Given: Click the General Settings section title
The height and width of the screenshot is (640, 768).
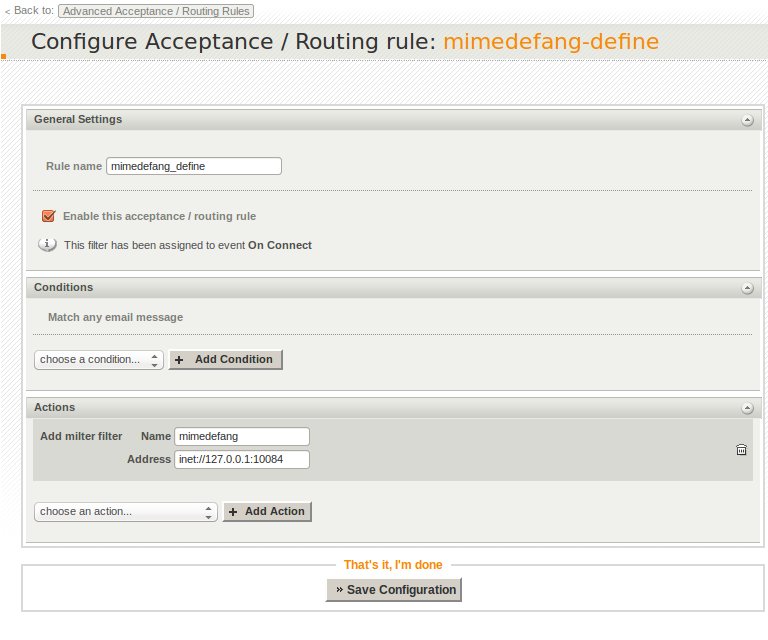Looking at the screenshot, I should [78, 119].
